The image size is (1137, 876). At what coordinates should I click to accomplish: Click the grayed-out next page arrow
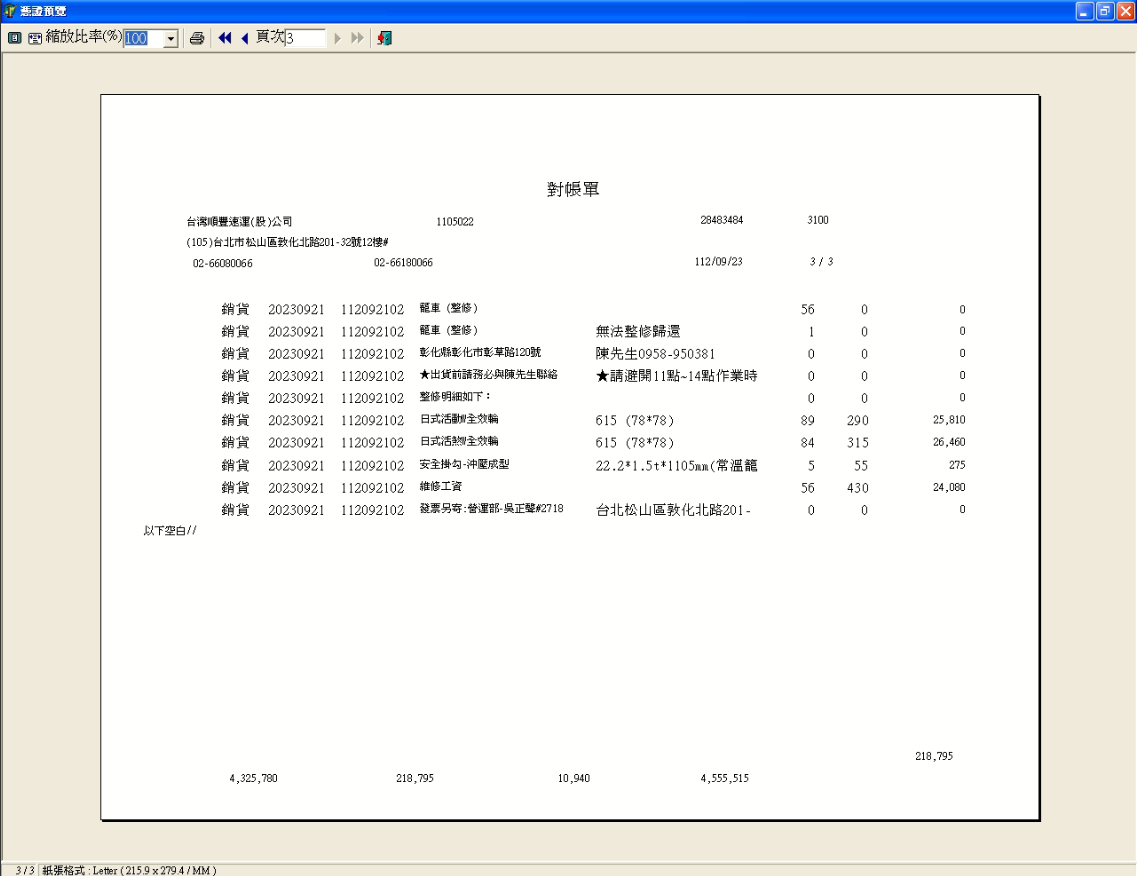pos(337,38)
